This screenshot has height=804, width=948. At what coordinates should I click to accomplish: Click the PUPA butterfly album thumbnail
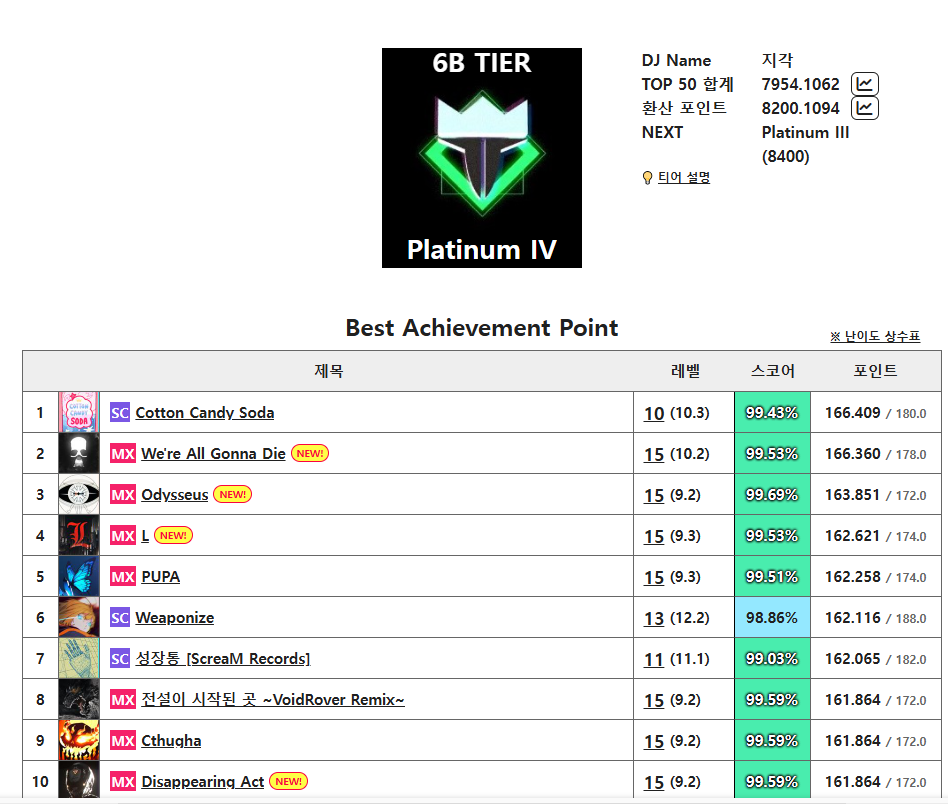(x=79, y=576)
